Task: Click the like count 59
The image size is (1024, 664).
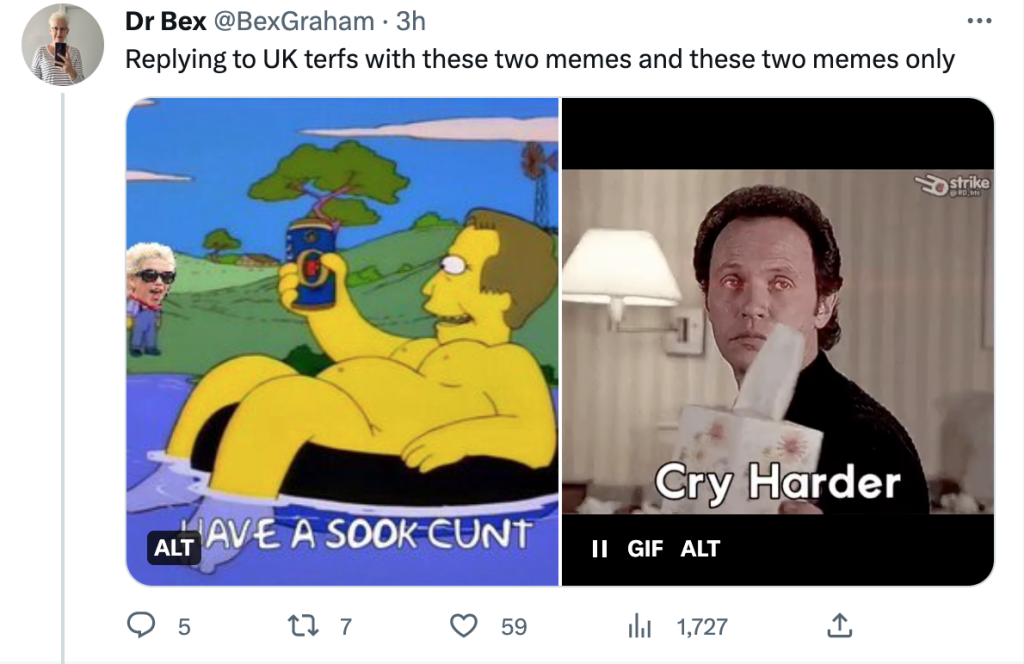Action: (514, 627)
